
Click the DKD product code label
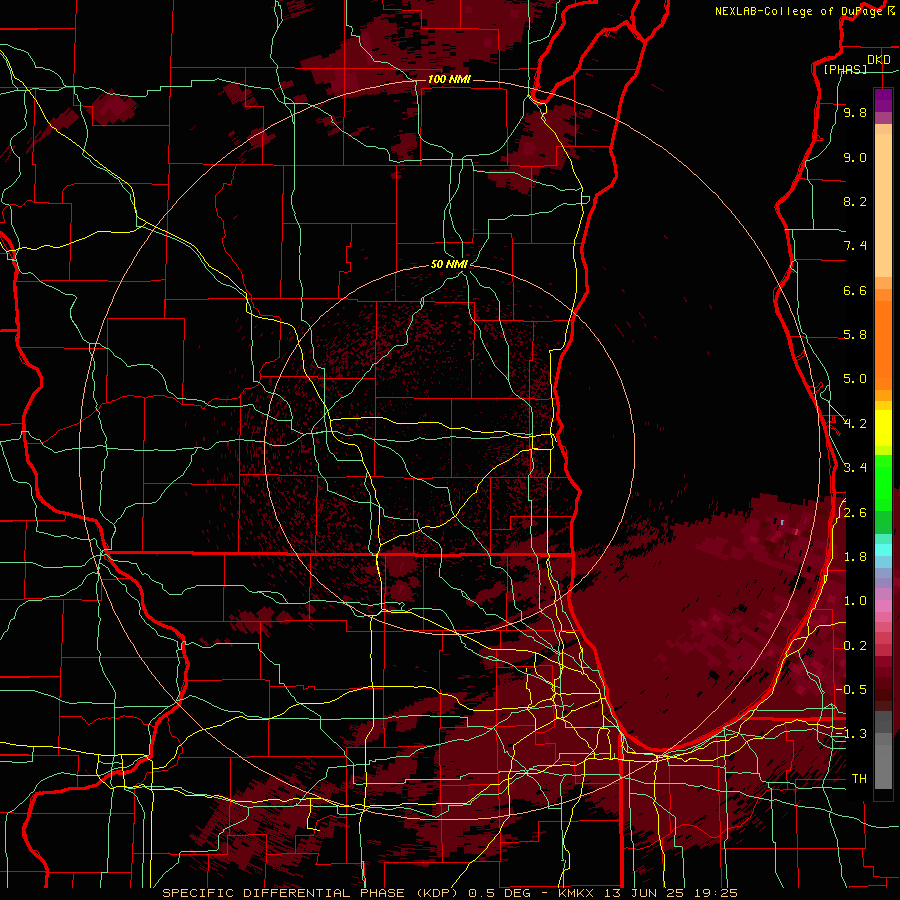879,60
